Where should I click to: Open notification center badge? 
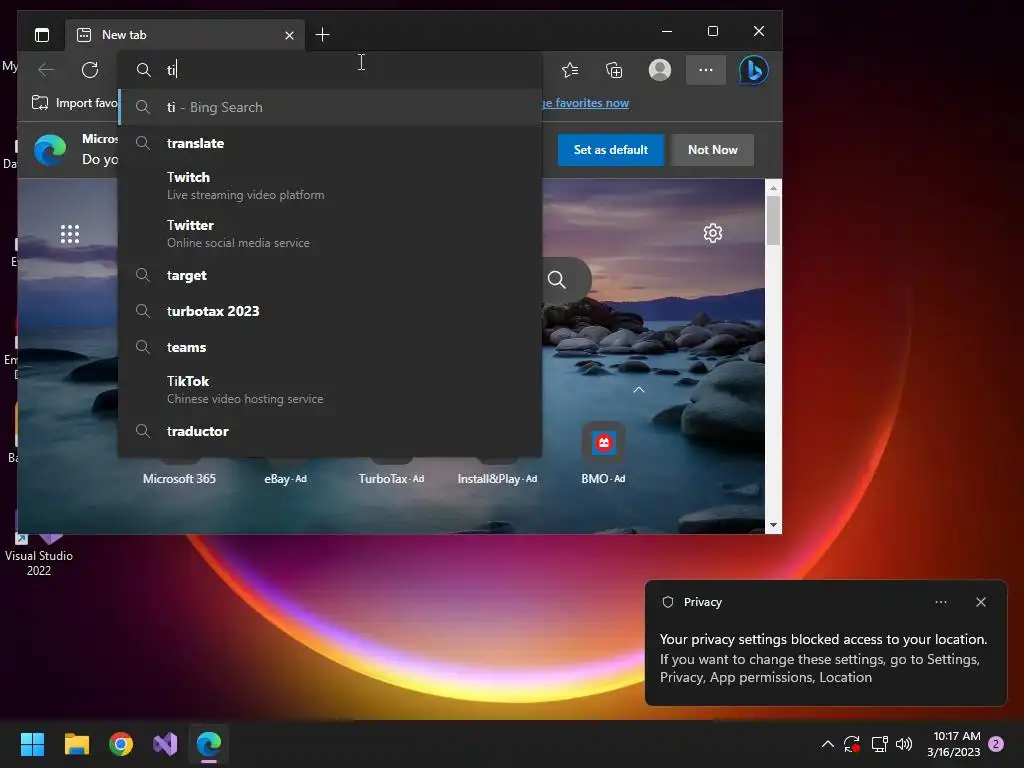(997, 744)
